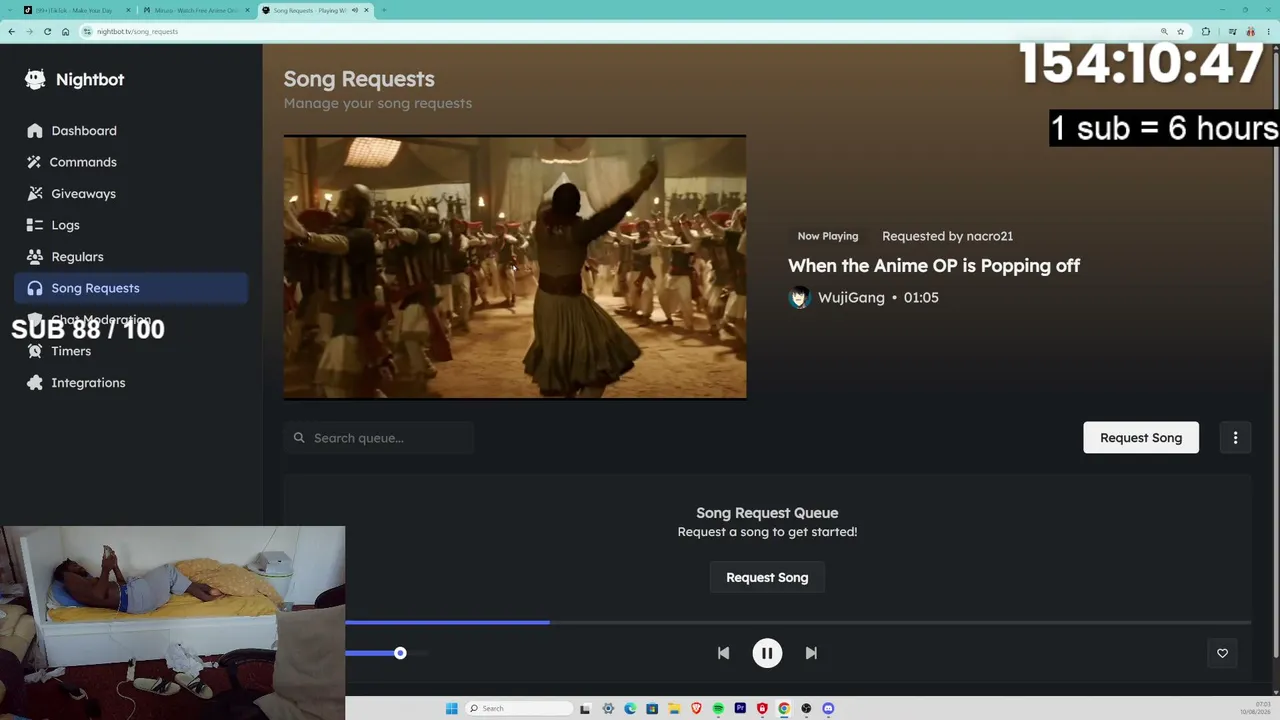Click 'Requested by nacro21' text

(x=947, y=236)
